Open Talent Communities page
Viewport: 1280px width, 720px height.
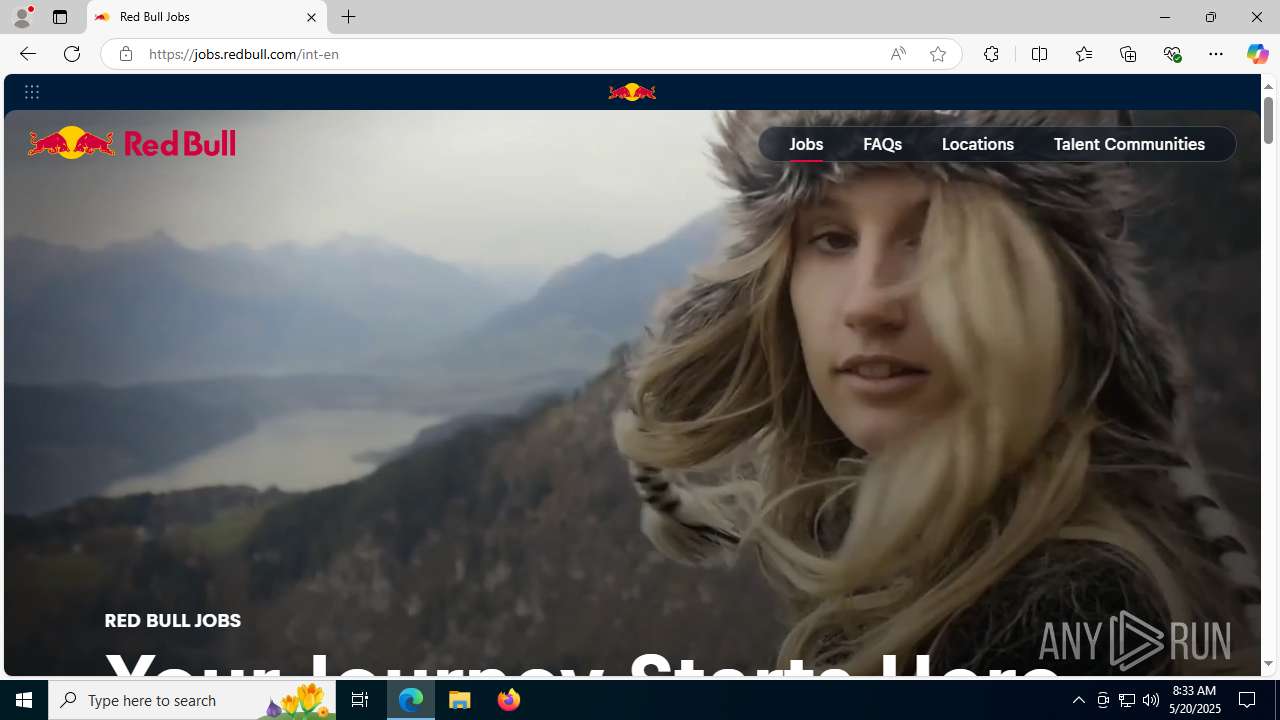(x=1129, y=144)
